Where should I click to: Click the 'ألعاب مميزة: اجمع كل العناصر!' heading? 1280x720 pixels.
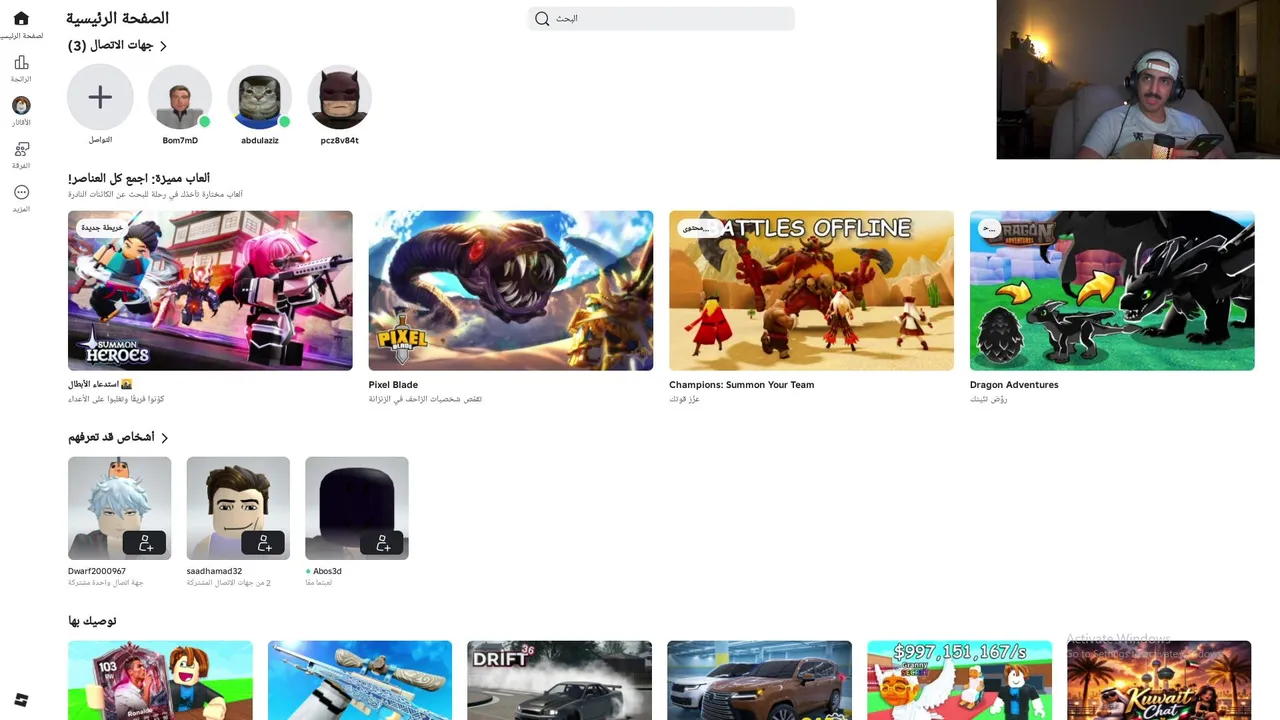pyautogui.click(x=139, y=178)
